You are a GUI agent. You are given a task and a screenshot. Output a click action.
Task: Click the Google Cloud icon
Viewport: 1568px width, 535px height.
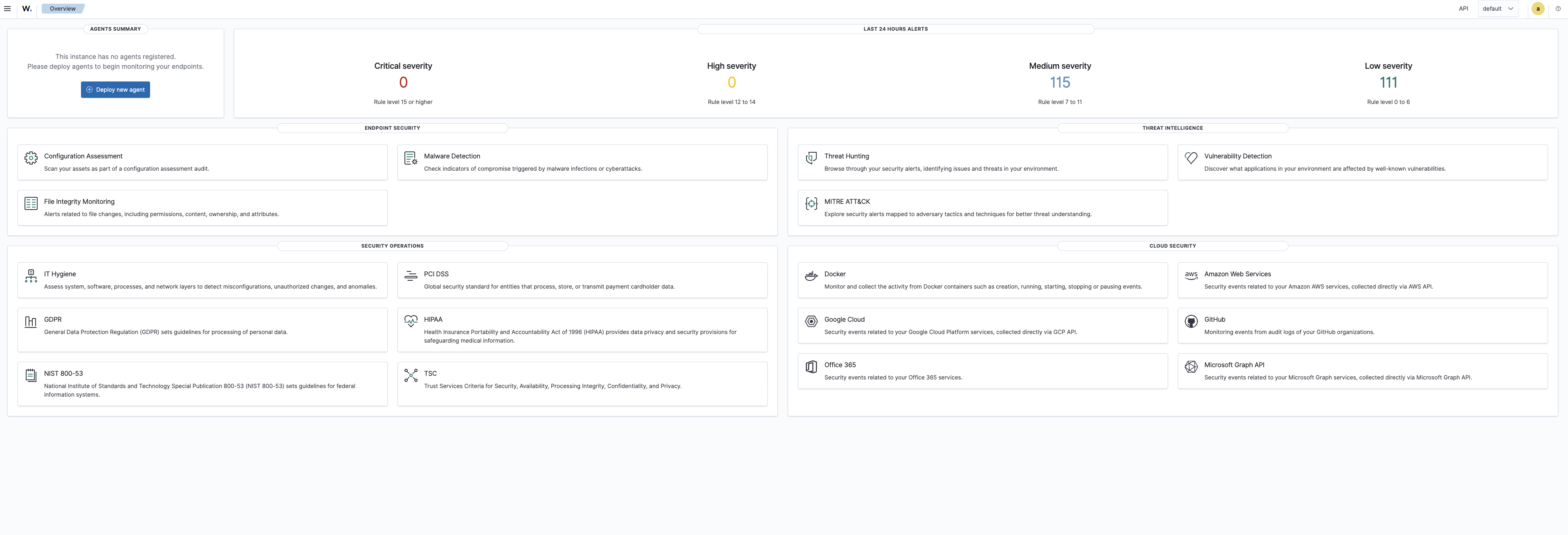click(x=811, y=321)
